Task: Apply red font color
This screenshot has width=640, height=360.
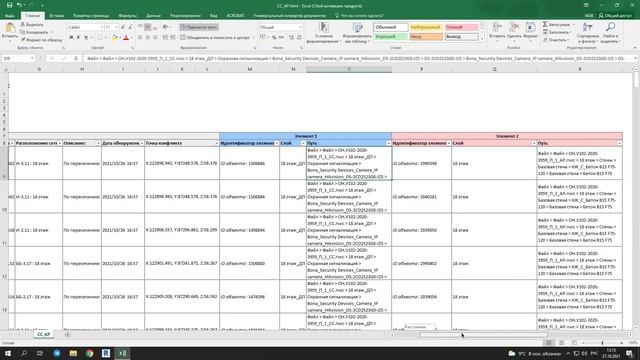Action: pyautogui.click(x=126, y=38)
